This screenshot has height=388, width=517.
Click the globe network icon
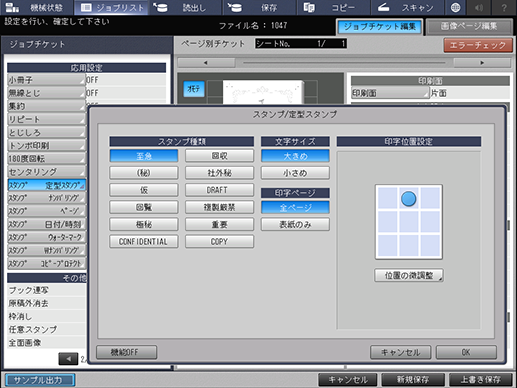pos(455,7)
